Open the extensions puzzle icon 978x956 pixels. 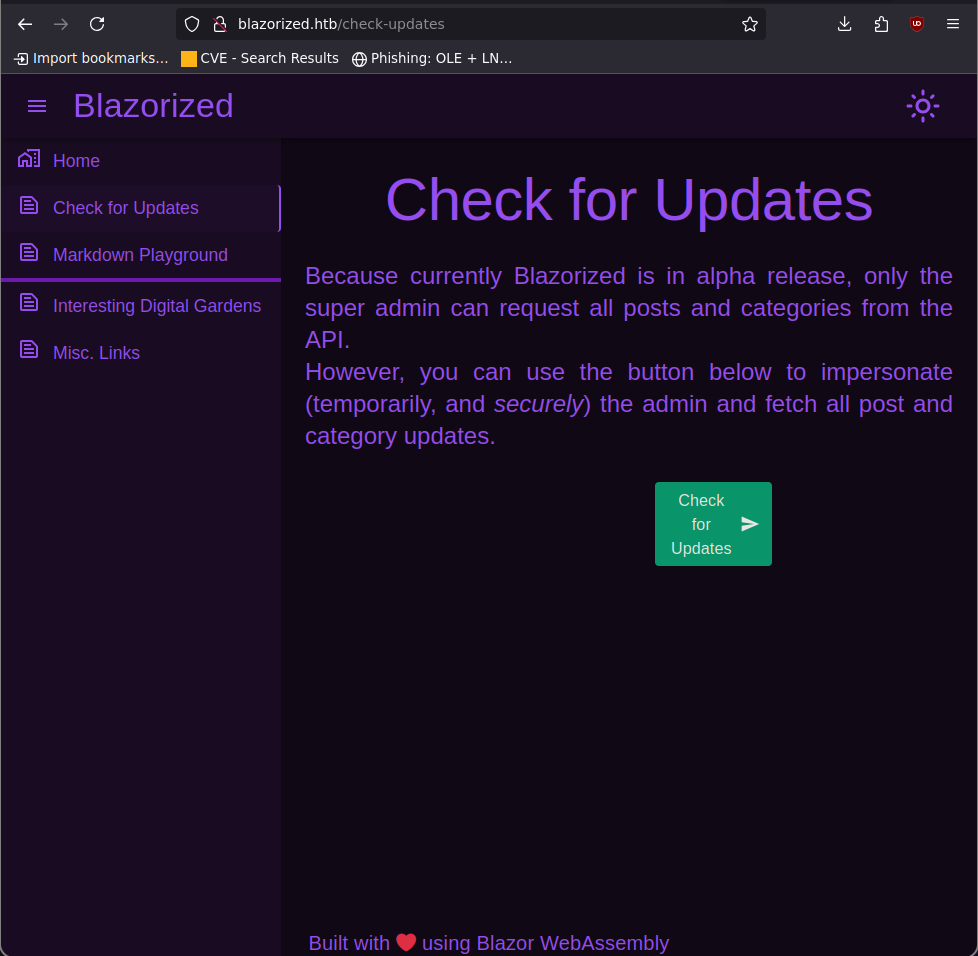(x=881, y=24)
